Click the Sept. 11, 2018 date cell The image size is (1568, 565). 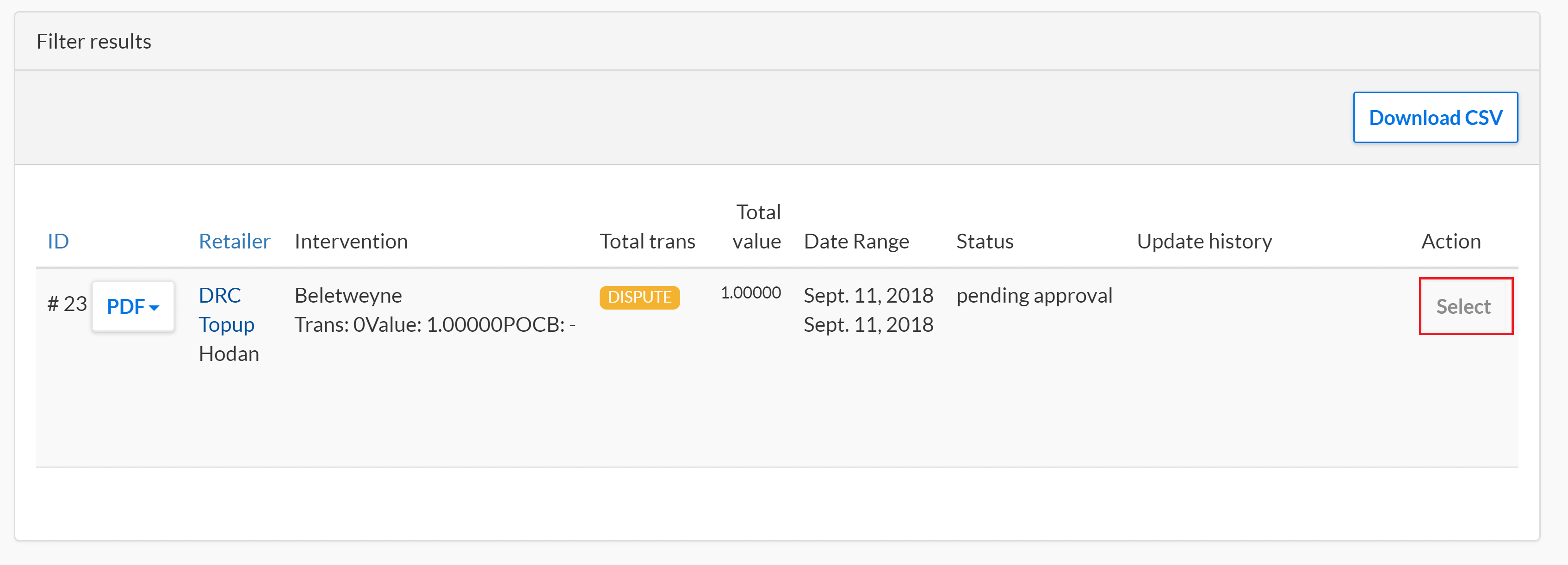[868, 310]
